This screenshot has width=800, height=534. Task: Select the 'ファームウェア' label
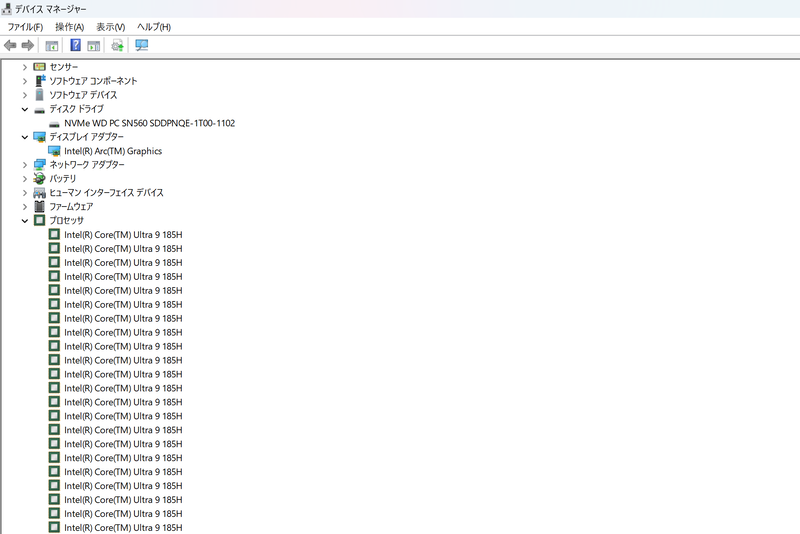tap(71, 207)
